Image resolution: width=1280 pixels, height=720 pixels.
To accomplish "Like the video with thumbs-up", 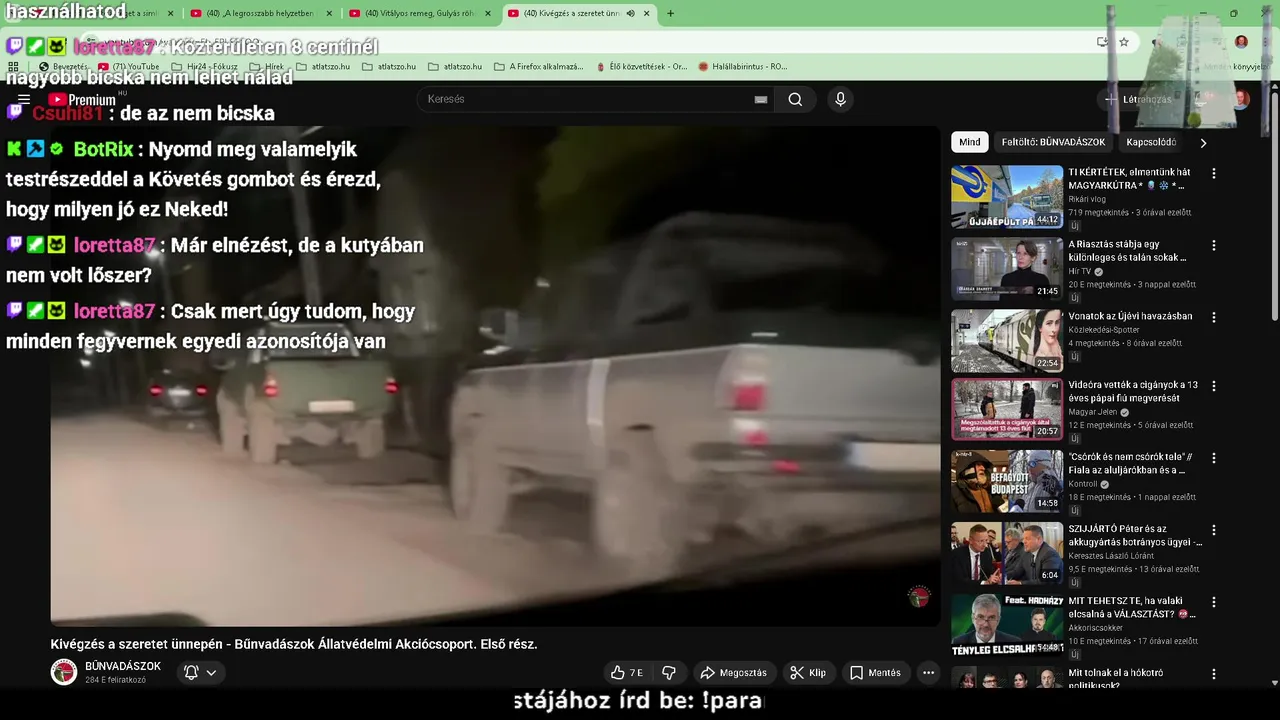I will point(627,673).
